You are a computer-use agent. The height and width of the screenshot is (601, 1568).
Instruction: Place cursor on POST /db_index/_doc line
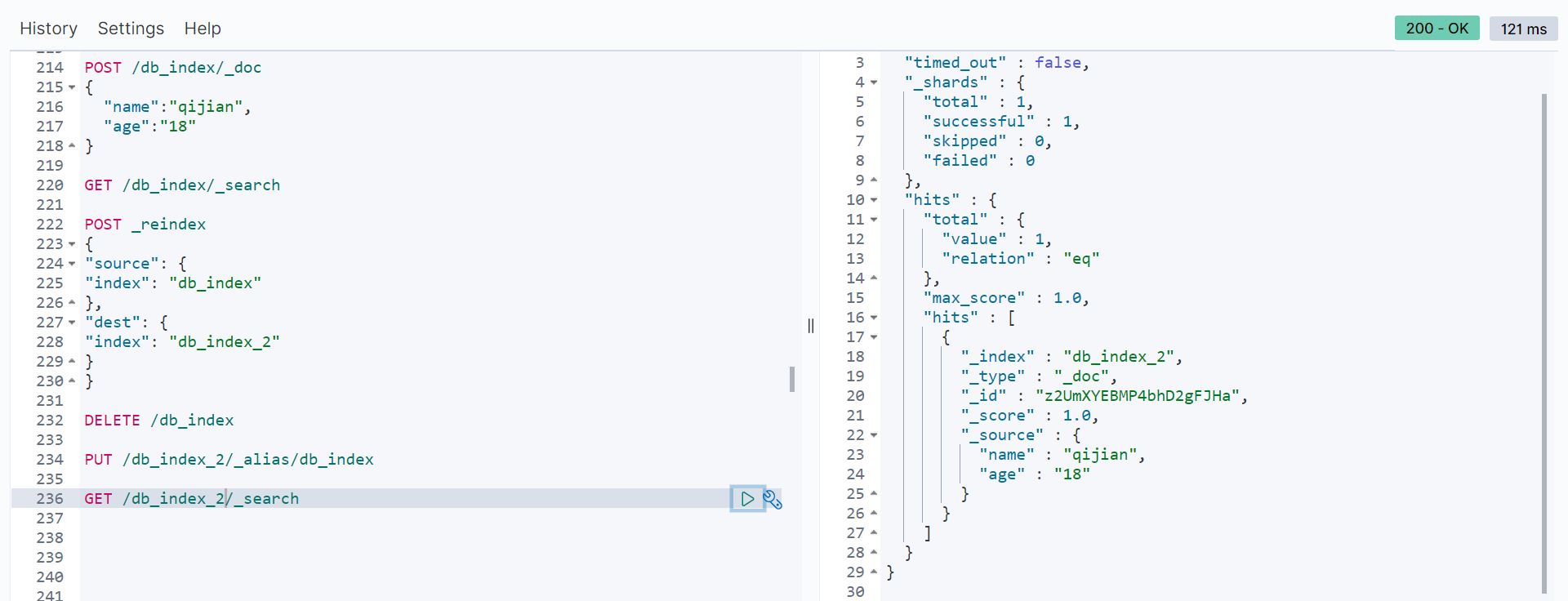click(x=173, y=68)
